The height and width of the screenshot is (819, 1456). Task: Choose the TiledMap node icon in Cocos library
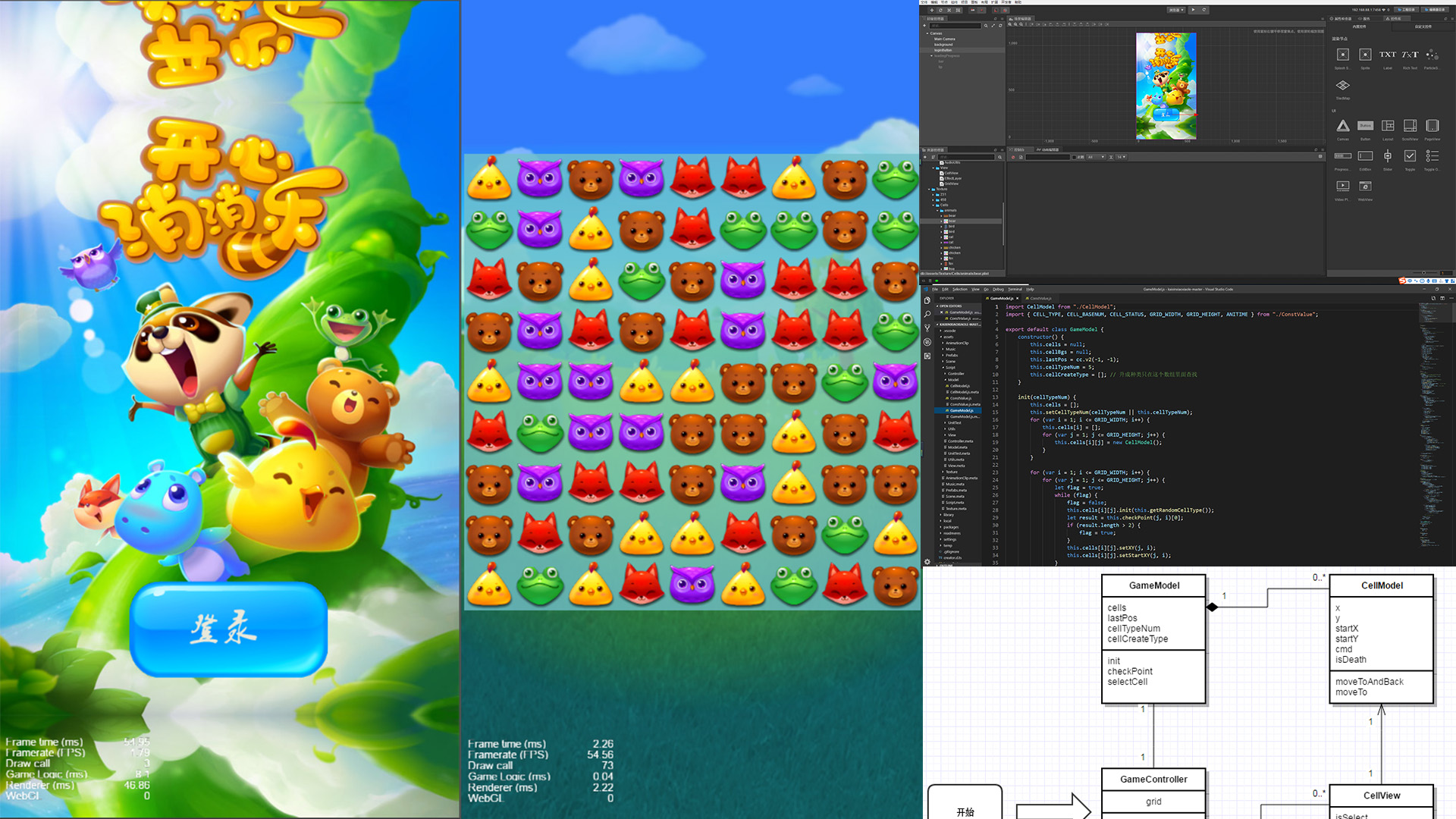click(1342, 86)
